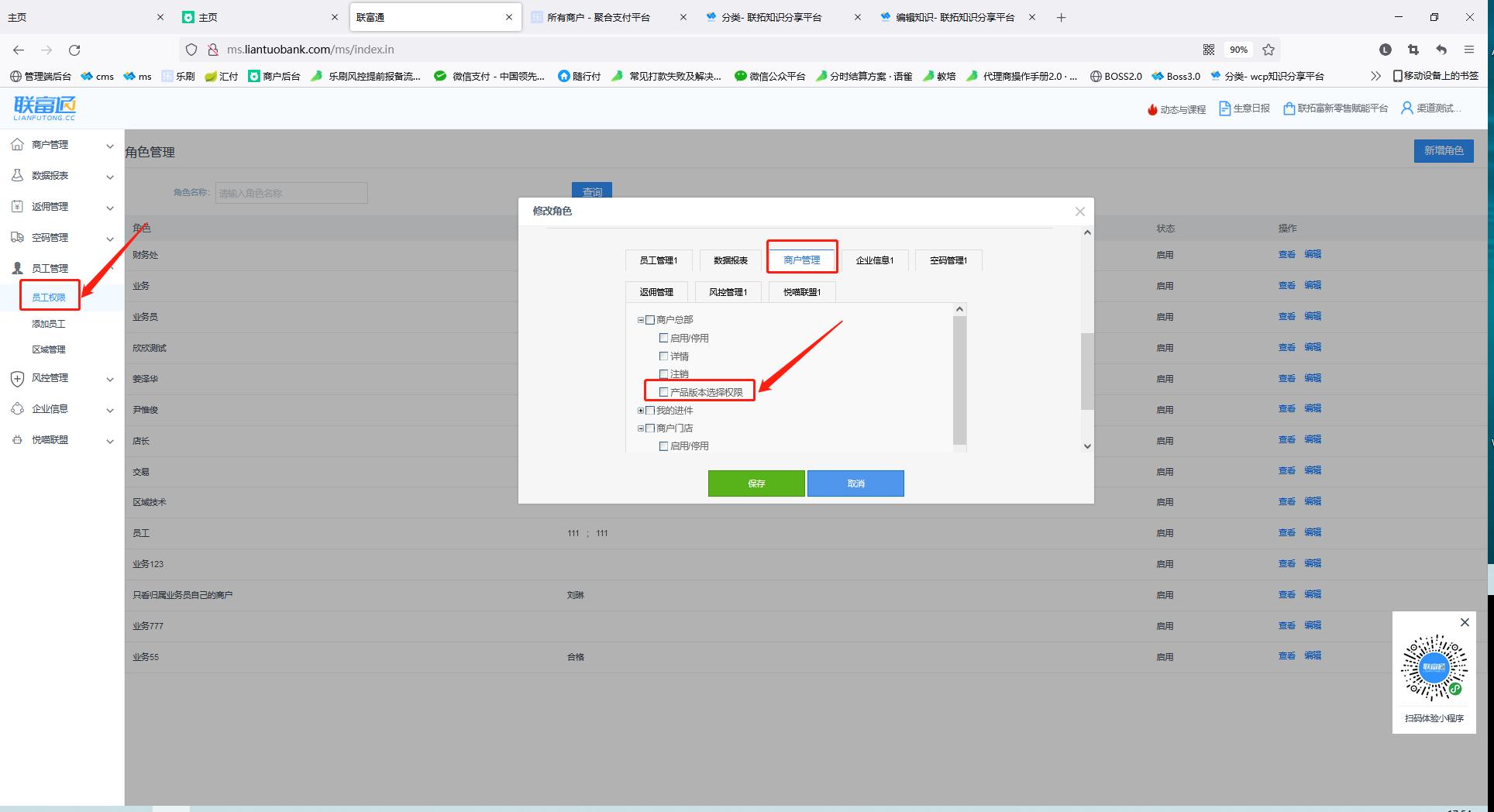The height and width of the screenshot is (812, 1494).
Task: Collapse the 商户总部 tree node
Action: 641,320
